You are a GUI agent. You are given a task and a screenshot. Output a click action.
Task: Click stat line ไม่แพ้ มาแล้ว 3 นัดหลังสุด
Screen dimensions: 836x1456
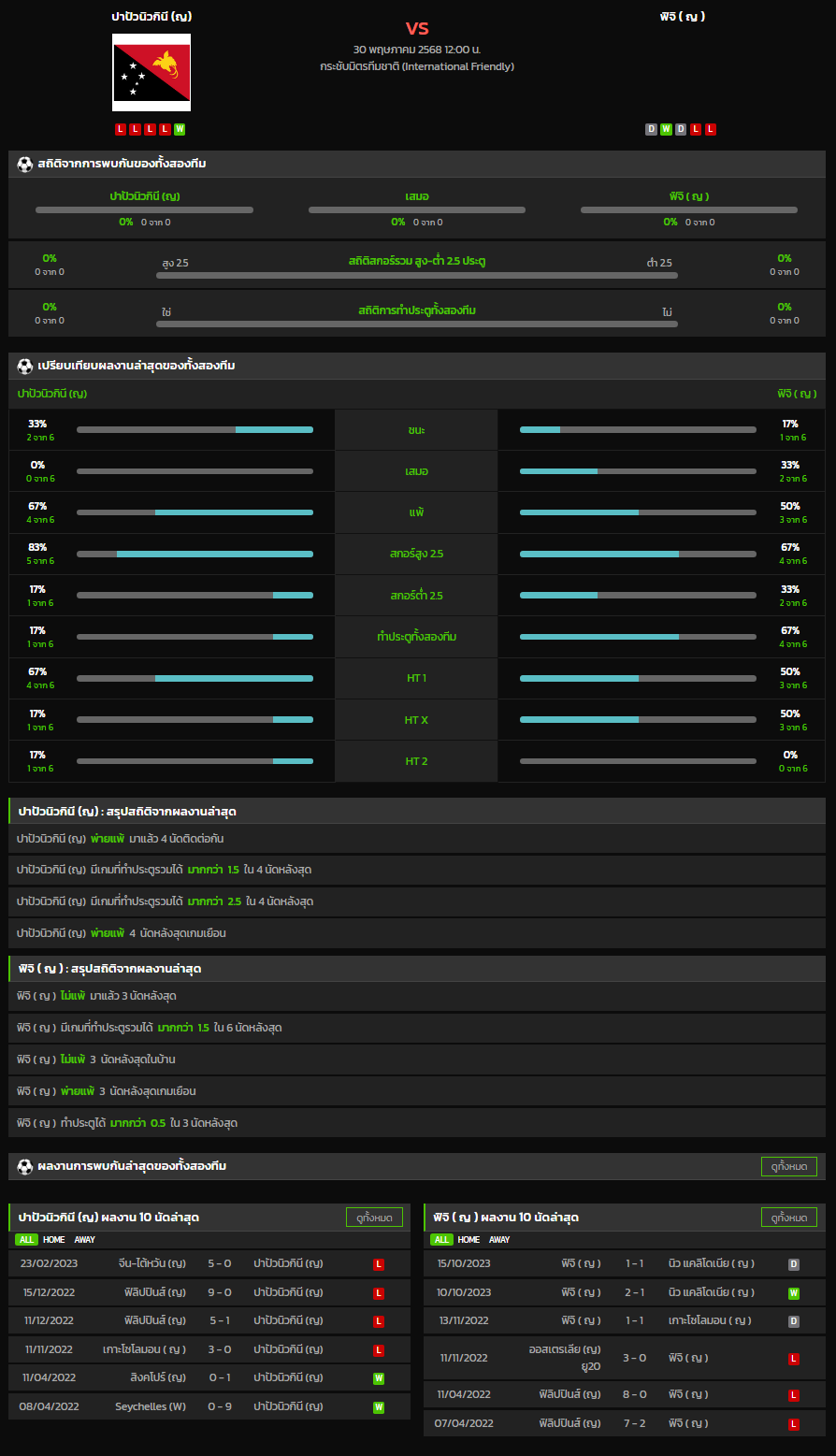(417, 996)
